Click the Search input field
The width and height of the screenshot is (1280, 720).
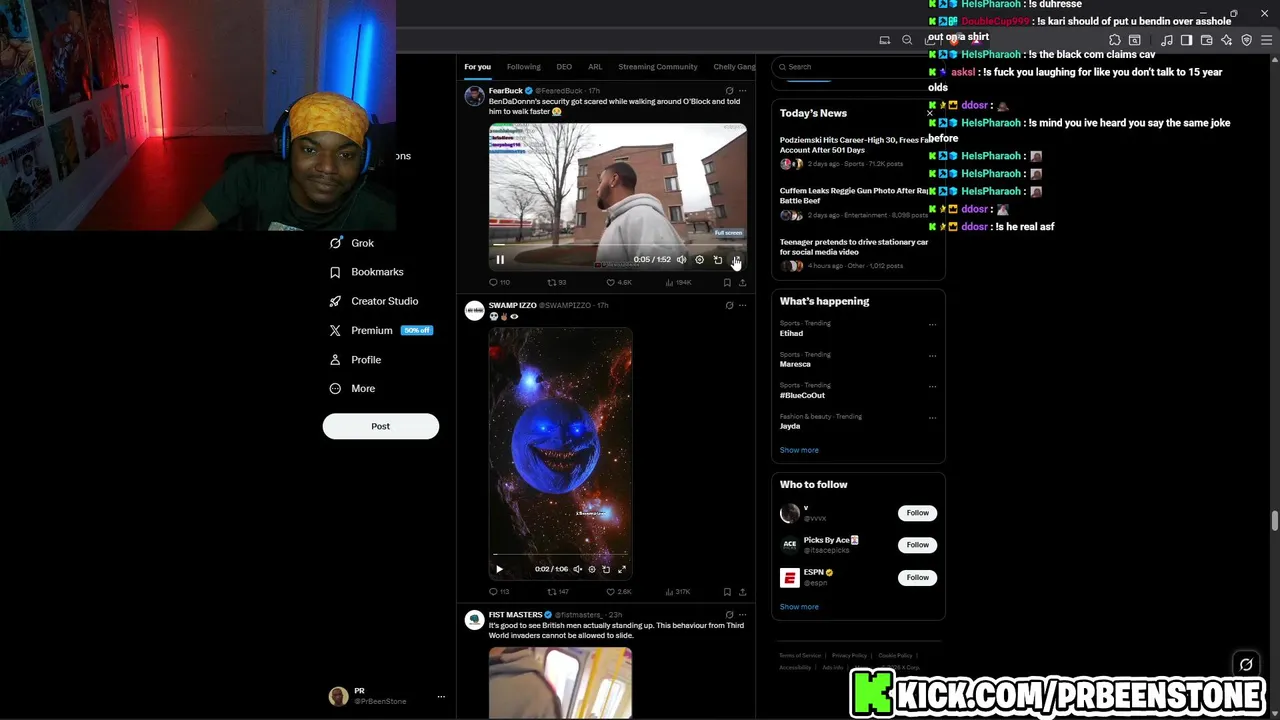(x=857, y=67)
